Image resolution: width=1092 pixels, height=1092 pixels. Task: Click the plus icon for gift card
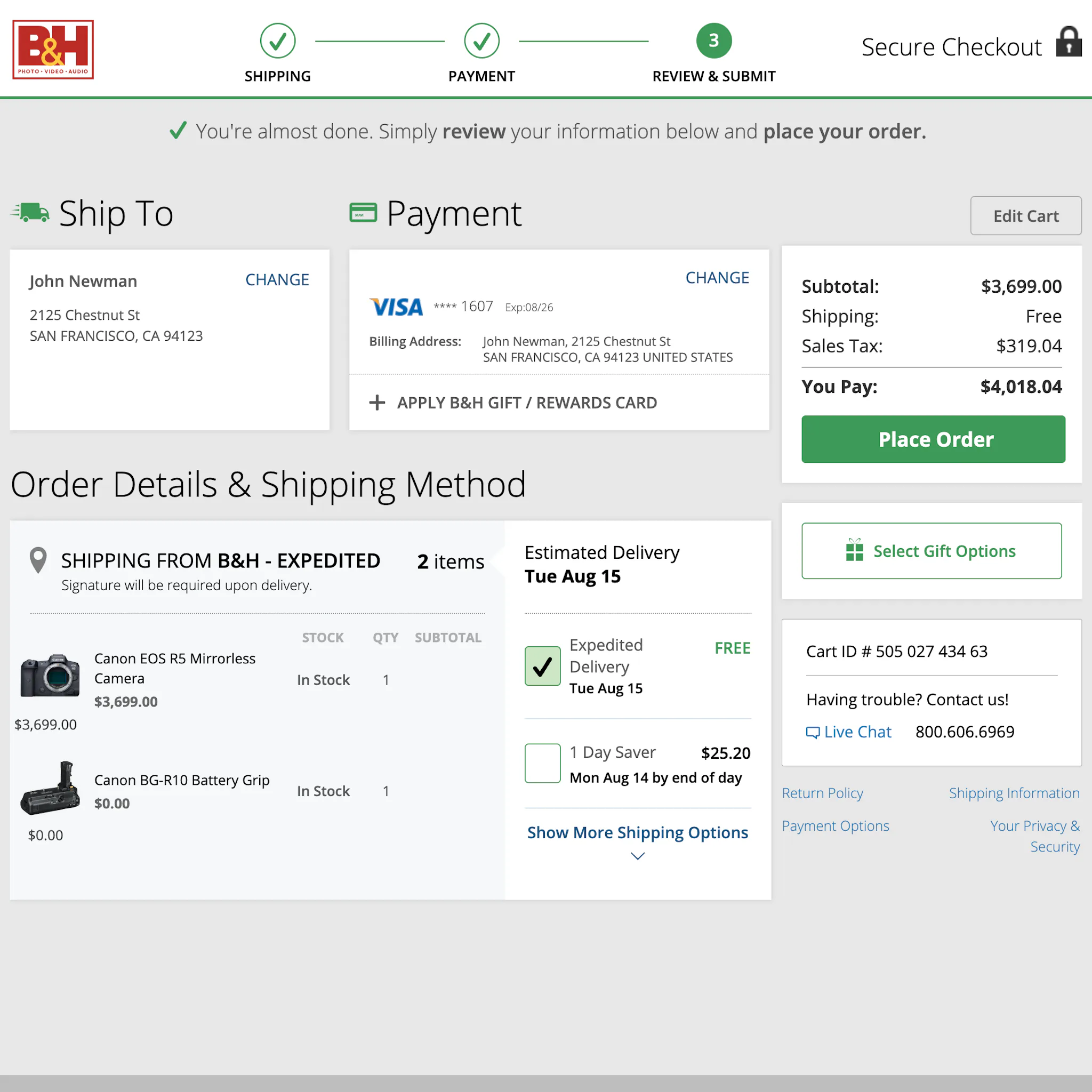click(377, 403)
